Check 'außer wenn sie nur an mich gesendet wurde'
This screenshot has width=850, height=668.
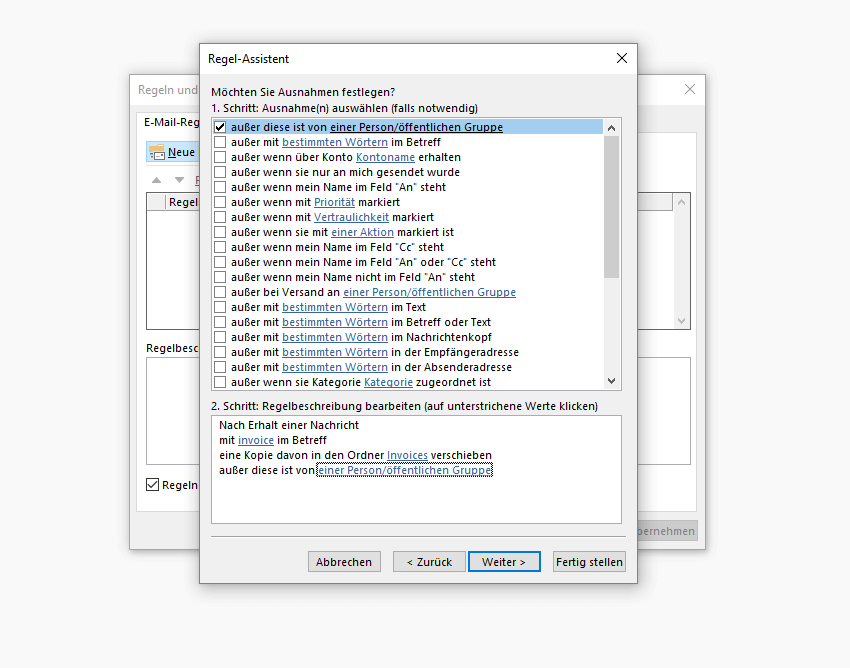[x=220, y=173]
